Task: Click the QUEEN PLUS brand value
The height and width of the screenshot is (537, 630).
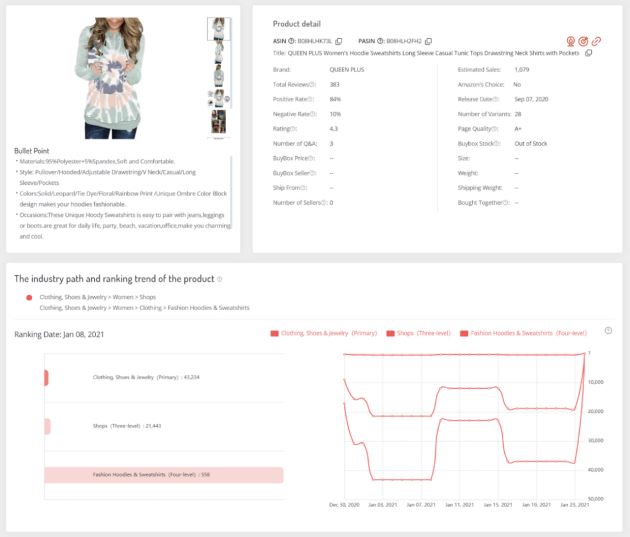Action: pyautogui.click(x=347, y=70)
